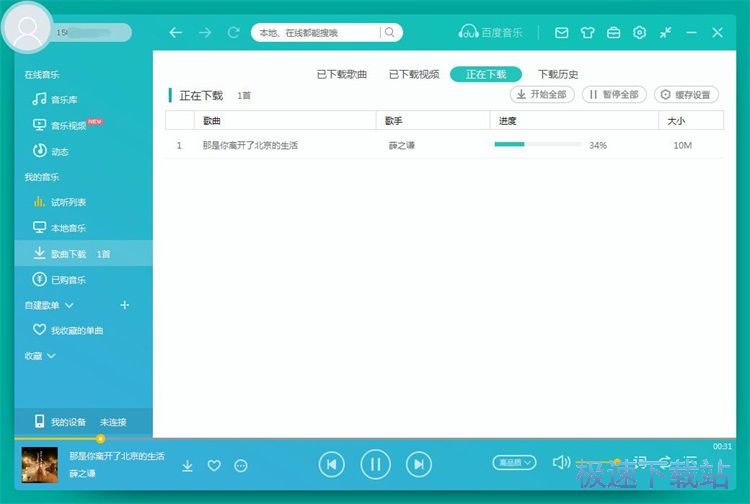Image resolution: width=750 pixels, height=504 pixels.
Task: Download the current song from player bar
Action: click(188, 465)
